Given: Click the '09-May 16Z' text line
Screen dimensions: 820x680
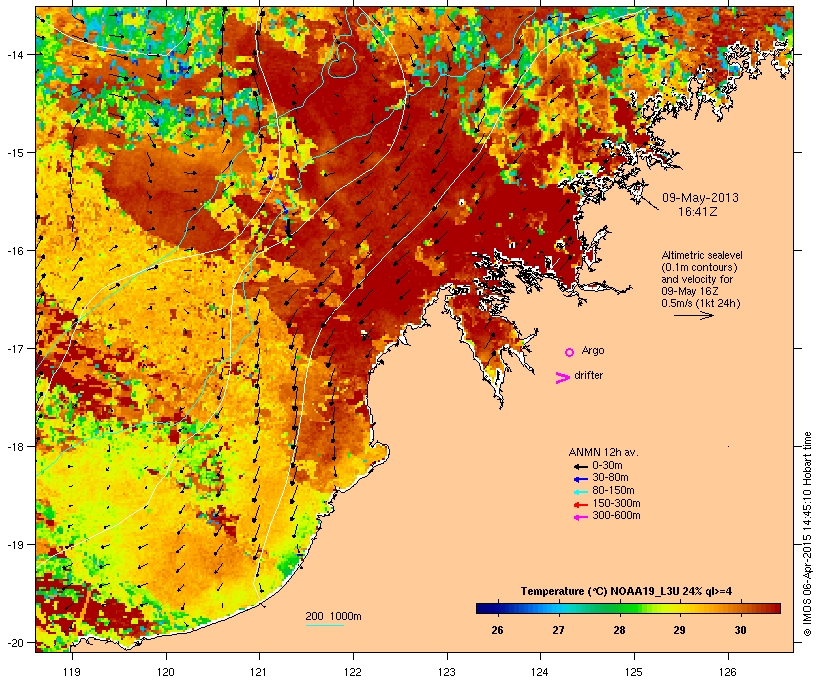Looking at the screenshot, I should pos(690,291).
